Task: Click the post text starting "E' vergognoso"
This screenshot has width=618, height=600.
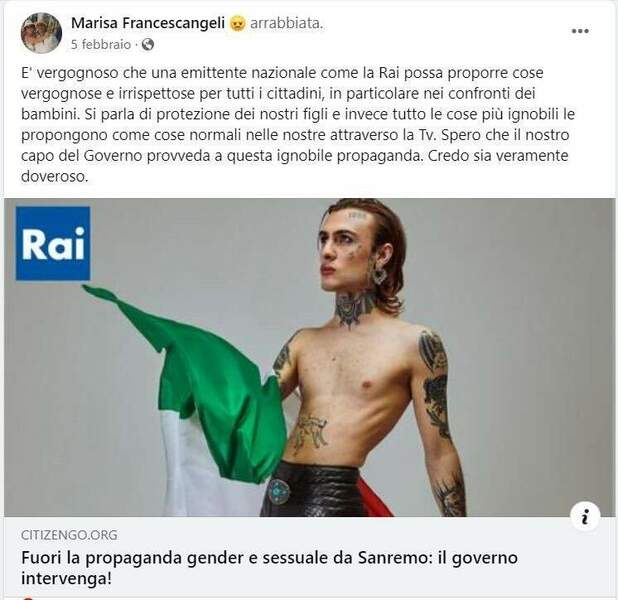Action: point(298,125)
